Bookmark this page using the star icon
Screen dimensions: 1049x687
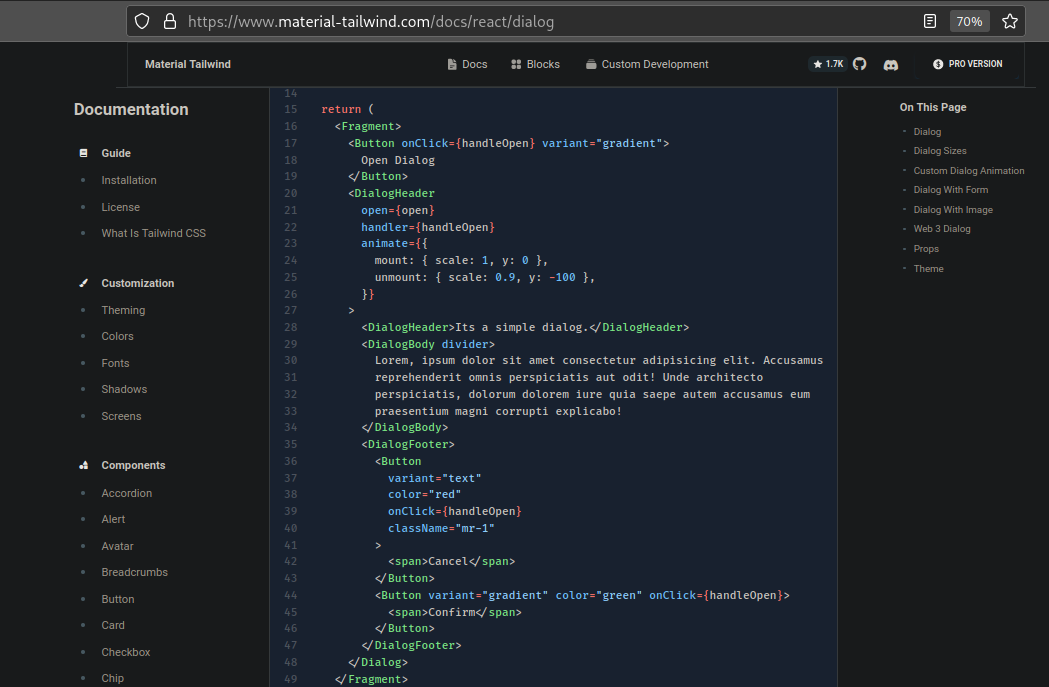(1009, 20)
